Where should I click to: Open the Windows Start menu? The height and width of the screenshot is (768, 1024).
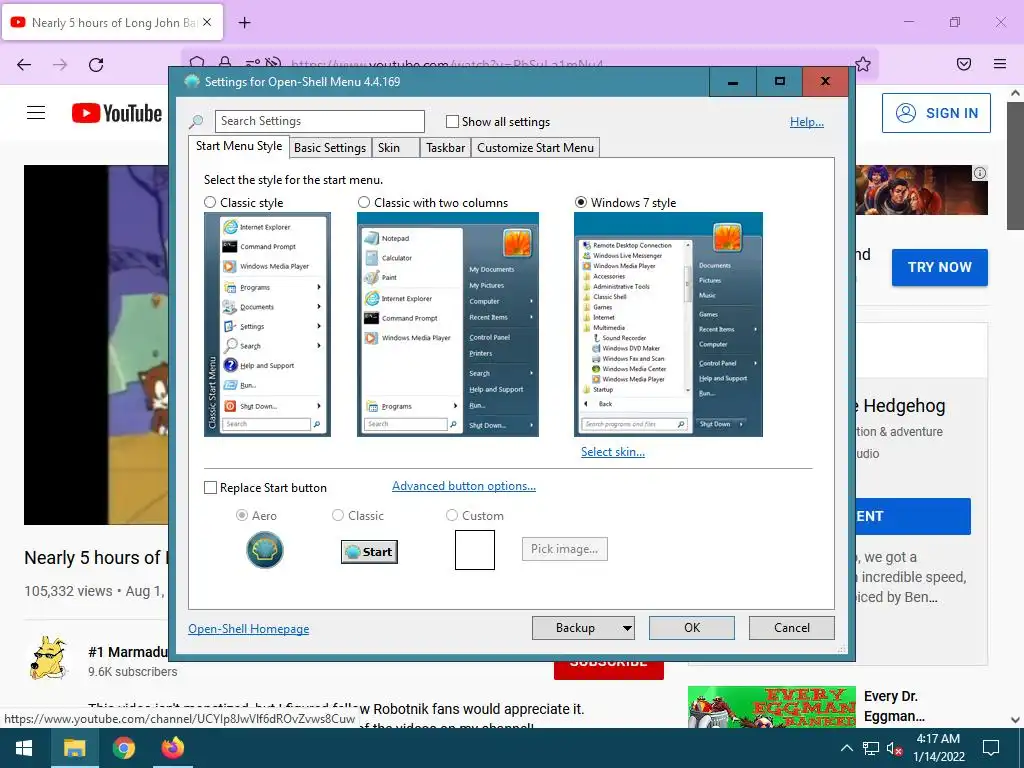24,748
